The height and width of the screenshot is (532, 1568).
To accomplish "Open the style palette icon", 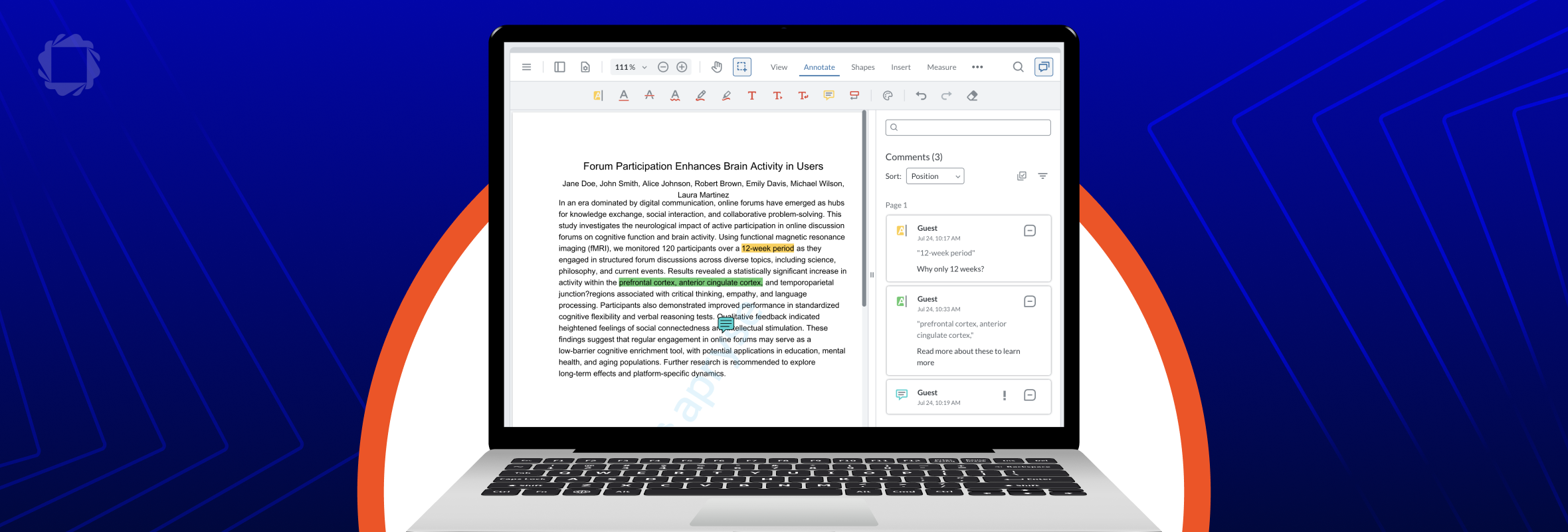I will point(888,96).
